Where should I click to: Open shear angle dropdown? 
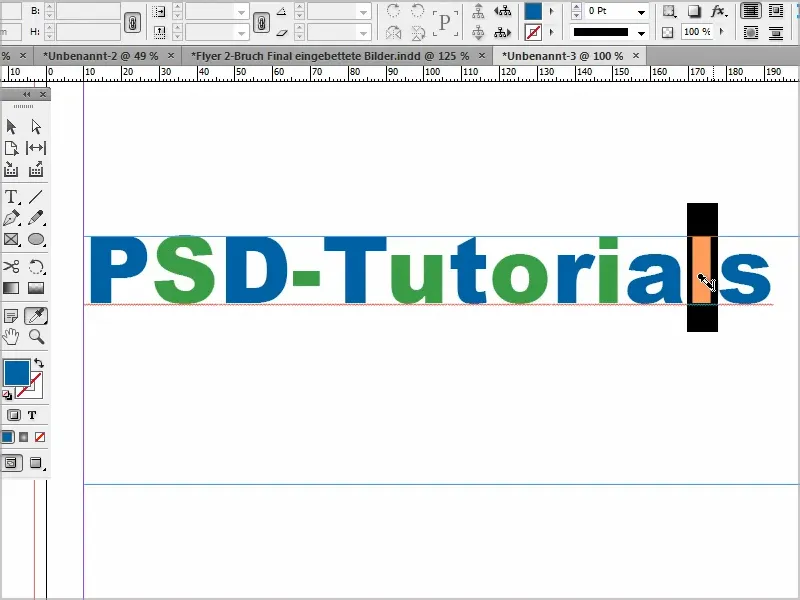(x=363, y=33)
